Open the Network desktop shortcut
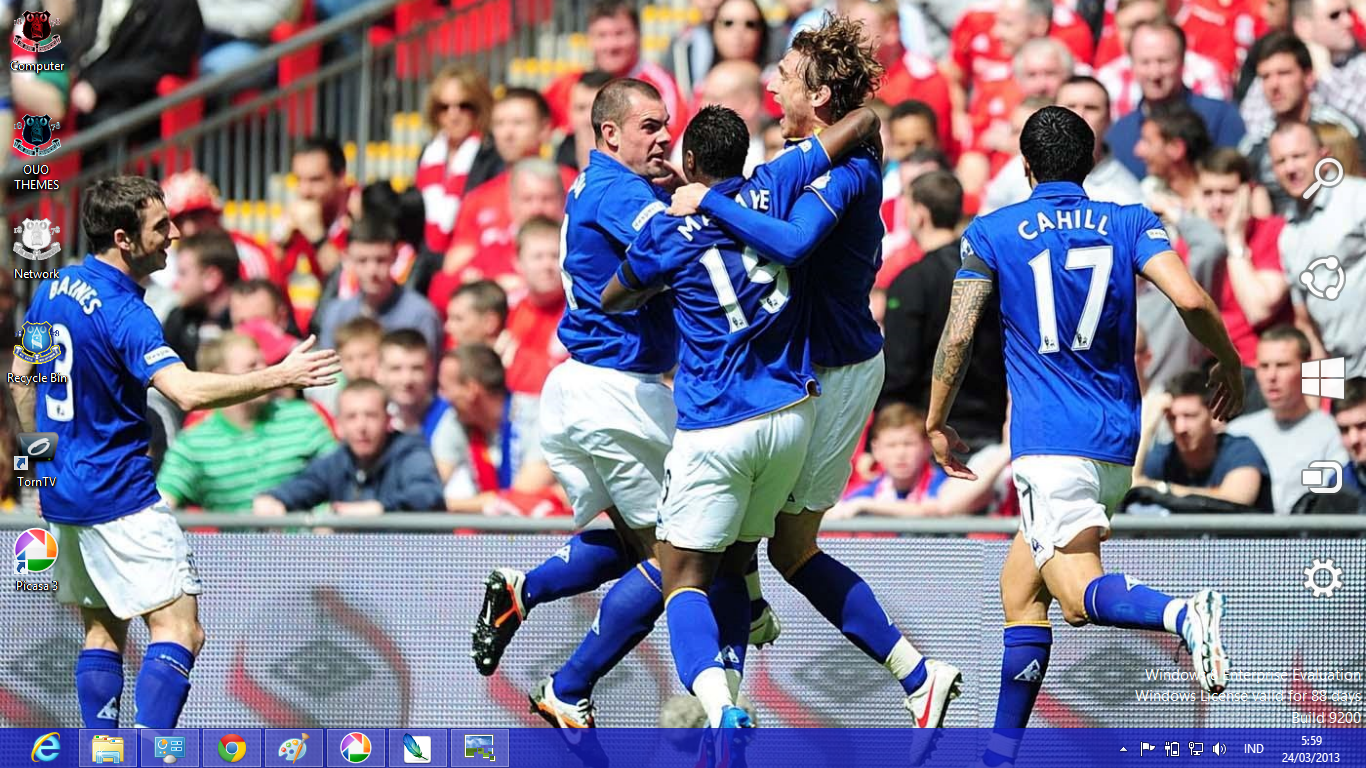1366x768 pixels. [36, 238]
